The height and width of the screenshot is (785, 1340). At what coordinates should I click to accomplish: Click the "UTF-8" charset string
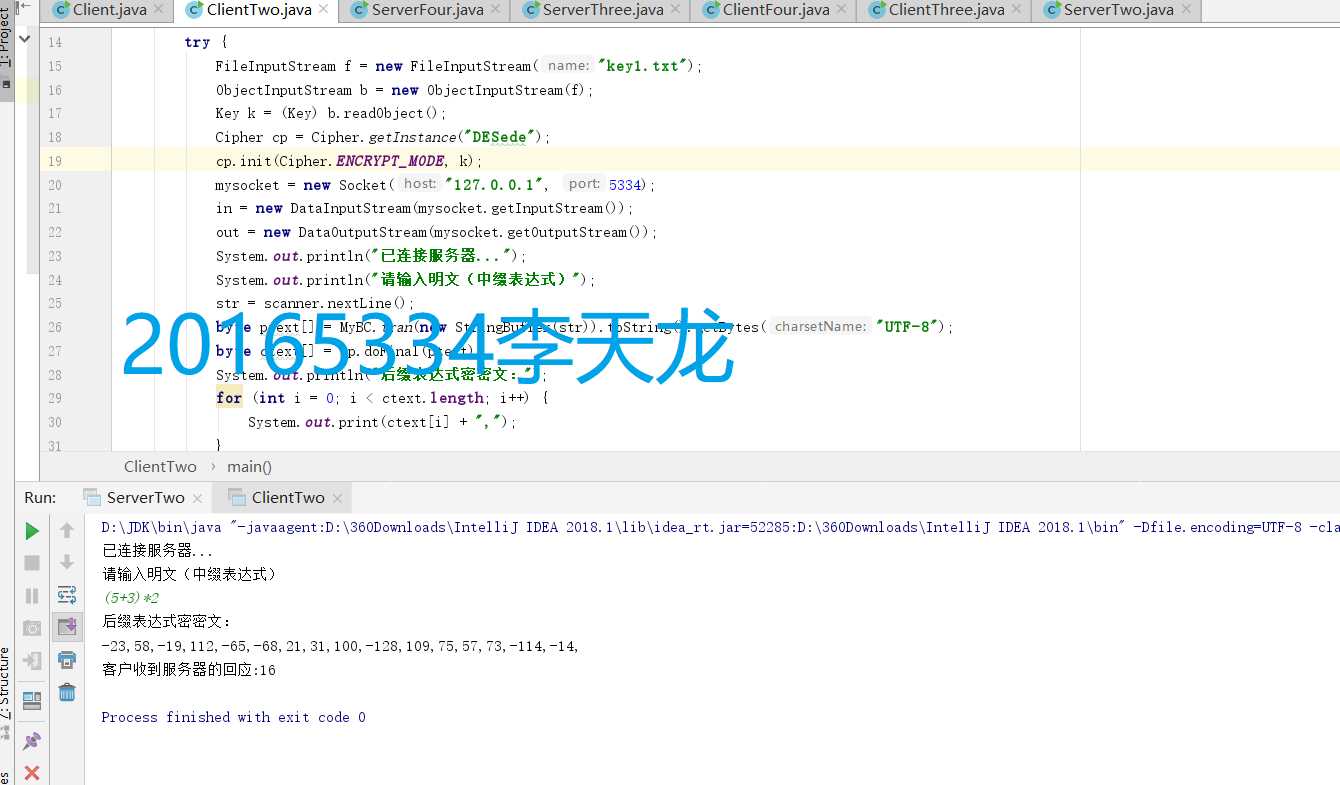point(909,326)
